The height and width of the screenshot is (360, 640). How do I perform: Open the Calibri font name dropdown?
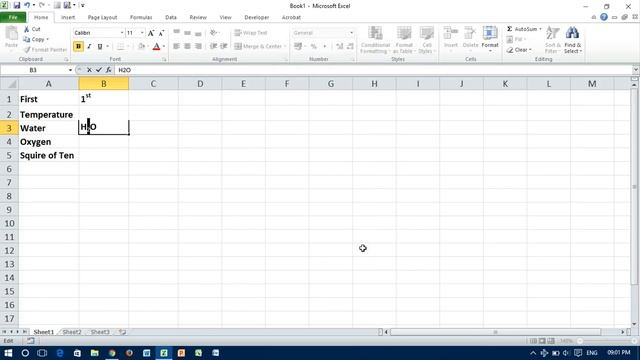pyautogui.click(x=122, y=33)
